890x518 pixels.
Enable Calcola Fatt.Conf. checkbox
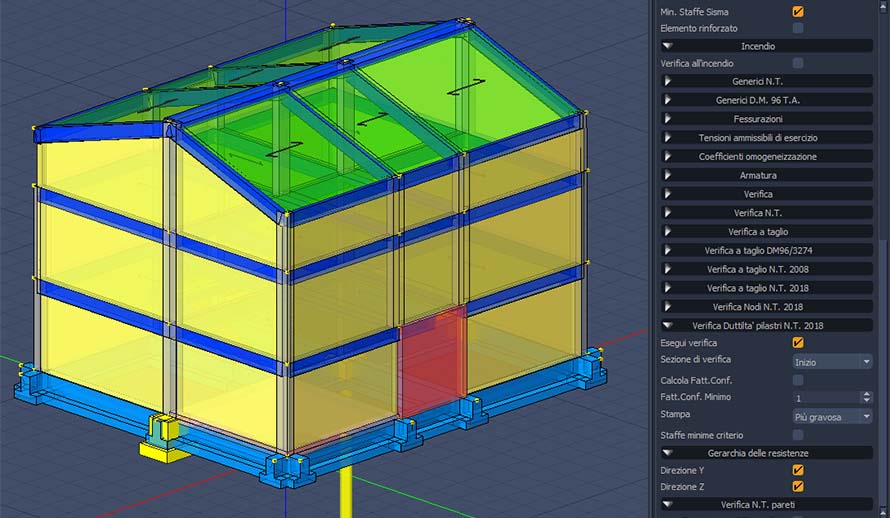coord(797,380)
